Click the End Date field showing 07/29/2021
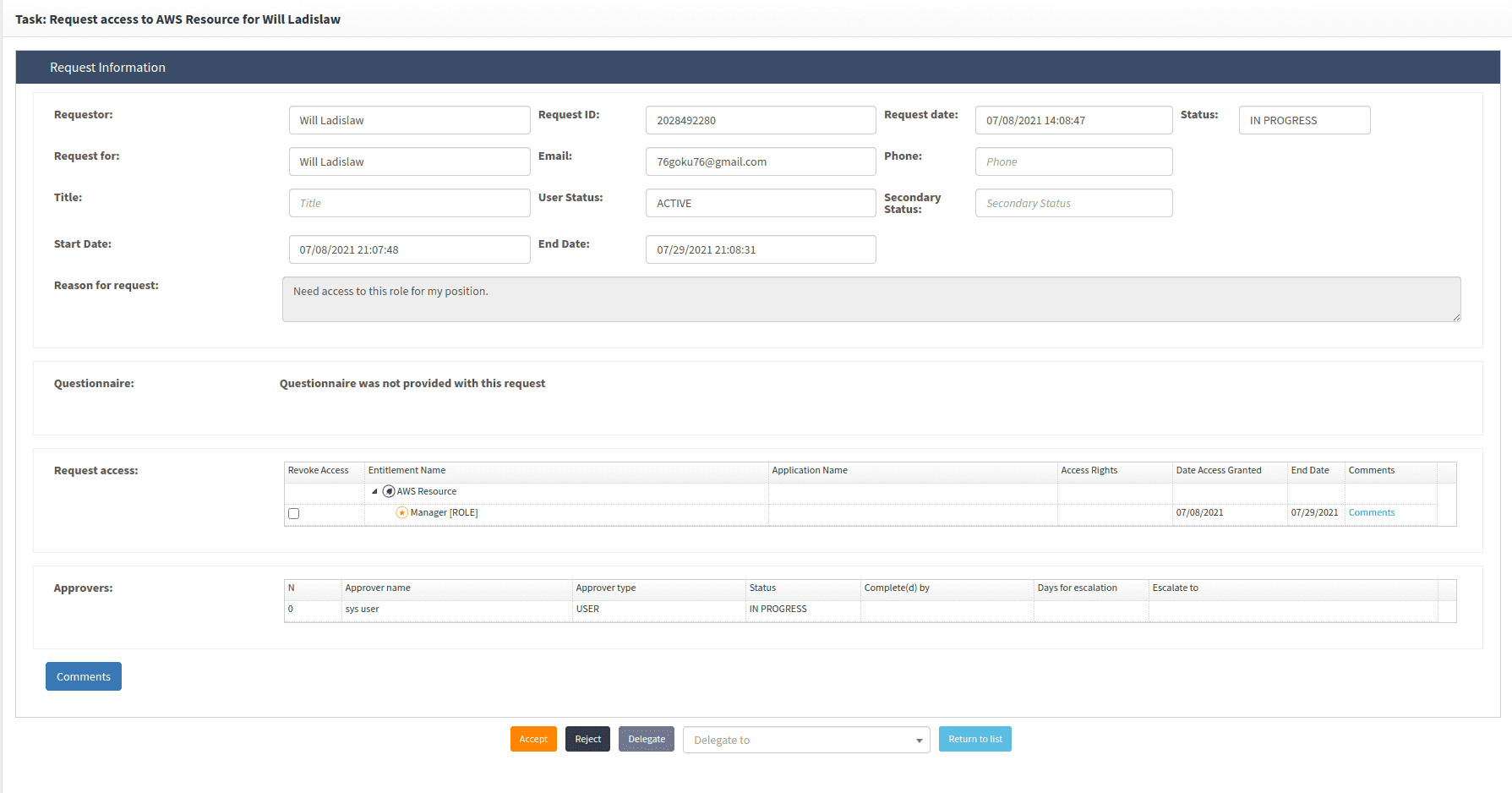 click(x=760, y=249)
